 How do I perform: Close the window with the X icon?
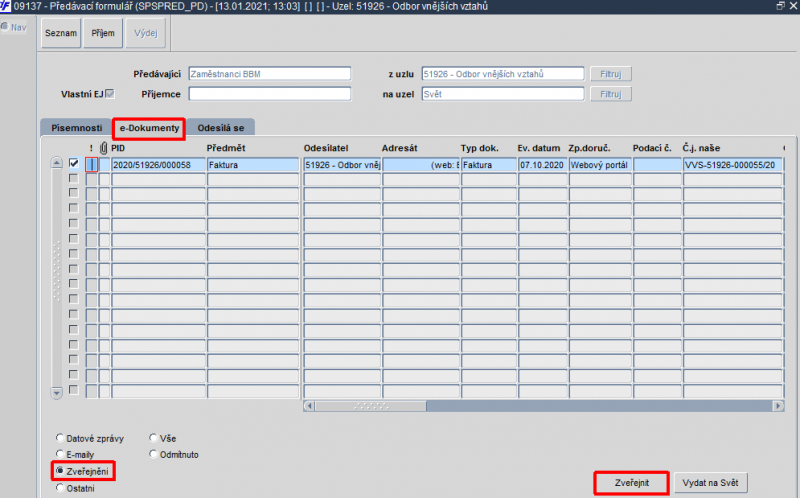point(793,6)
